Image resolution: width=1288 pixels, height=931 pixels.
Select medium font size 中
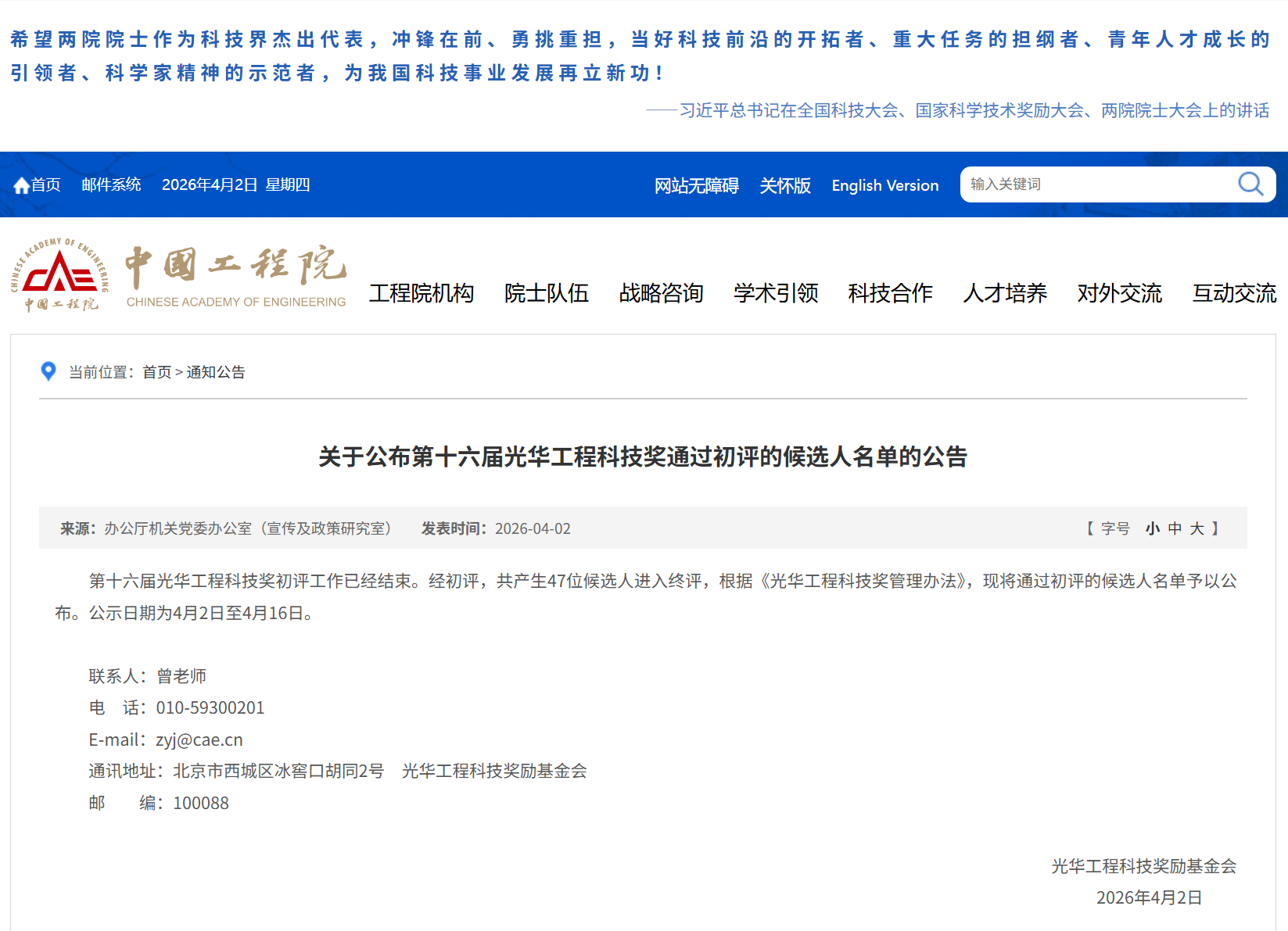tap(1175, 528)
